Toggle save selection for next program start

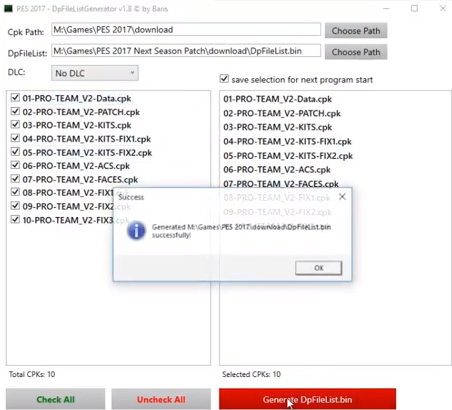pyautogui.click(x=224, y=79)
